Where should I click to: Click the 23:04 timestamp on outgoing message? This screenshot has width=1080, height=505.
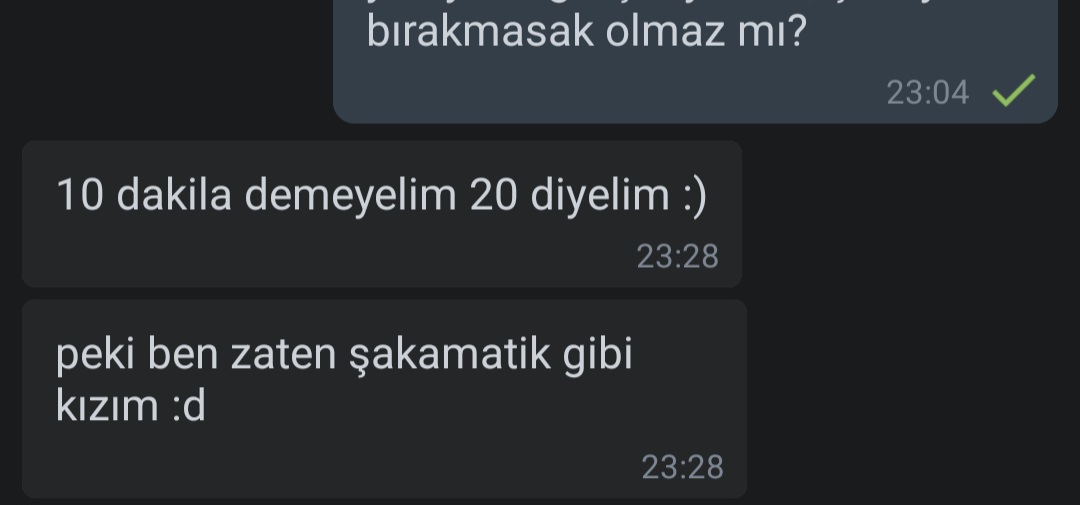[x=927, y=93]
